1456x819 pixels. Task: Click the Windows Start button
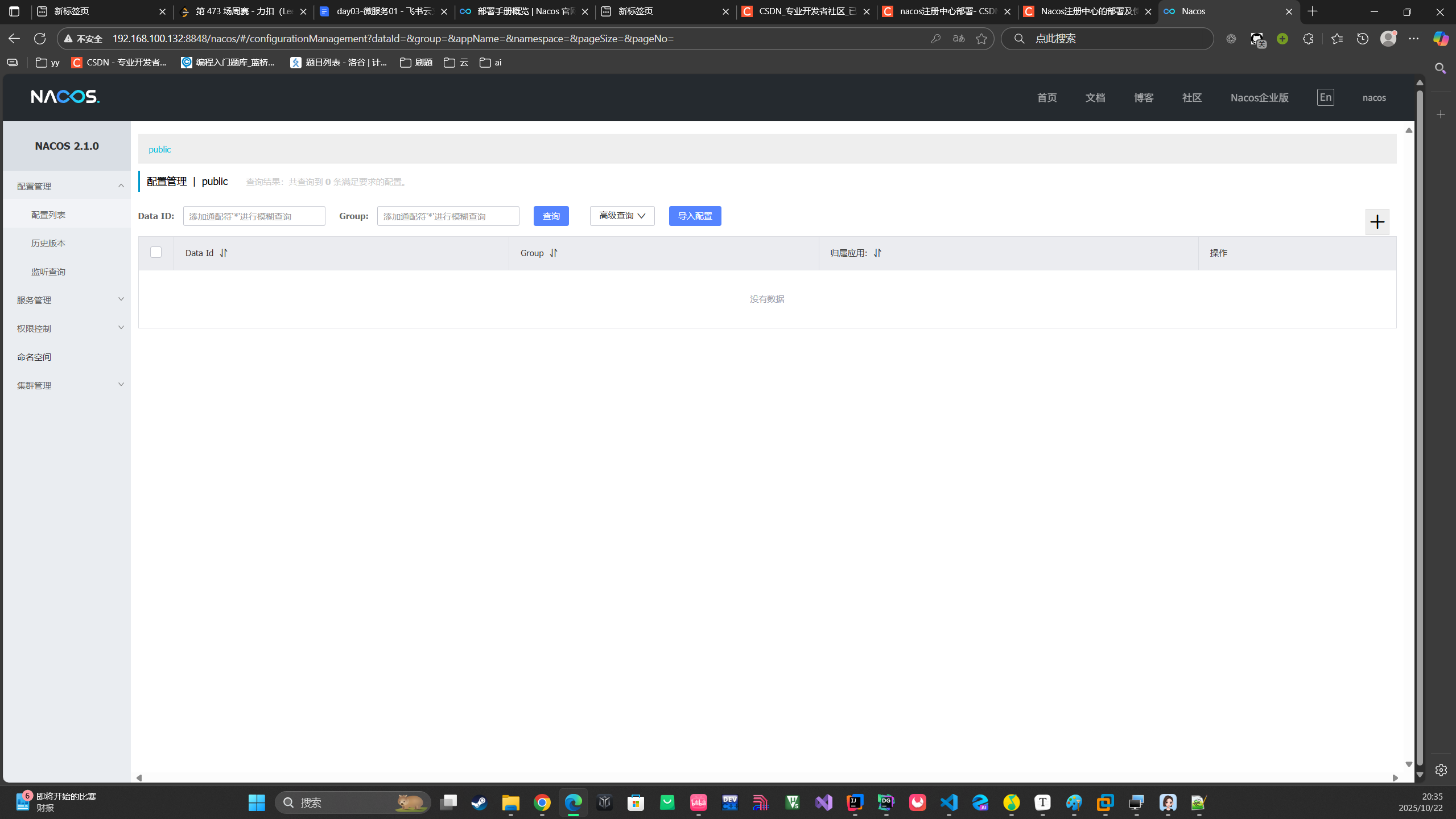[x=255, y=802]
